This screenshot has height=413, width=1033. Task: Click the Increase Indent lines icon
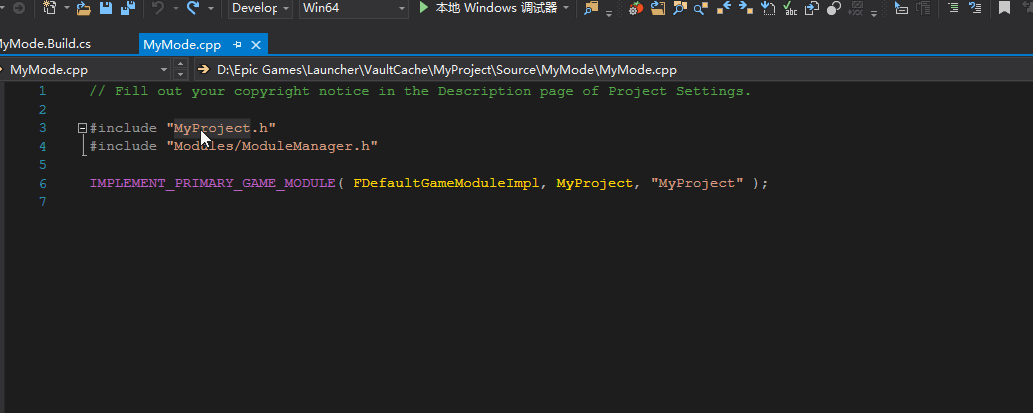tap(975, 8)
